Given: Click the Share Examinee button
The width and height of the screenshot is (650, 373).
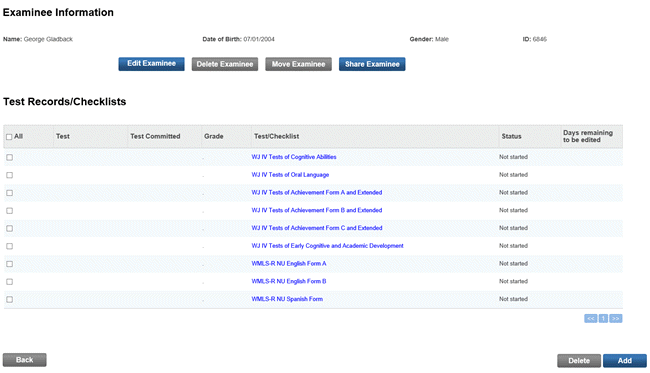Looking at the screenshot, I should coord(372,64).
